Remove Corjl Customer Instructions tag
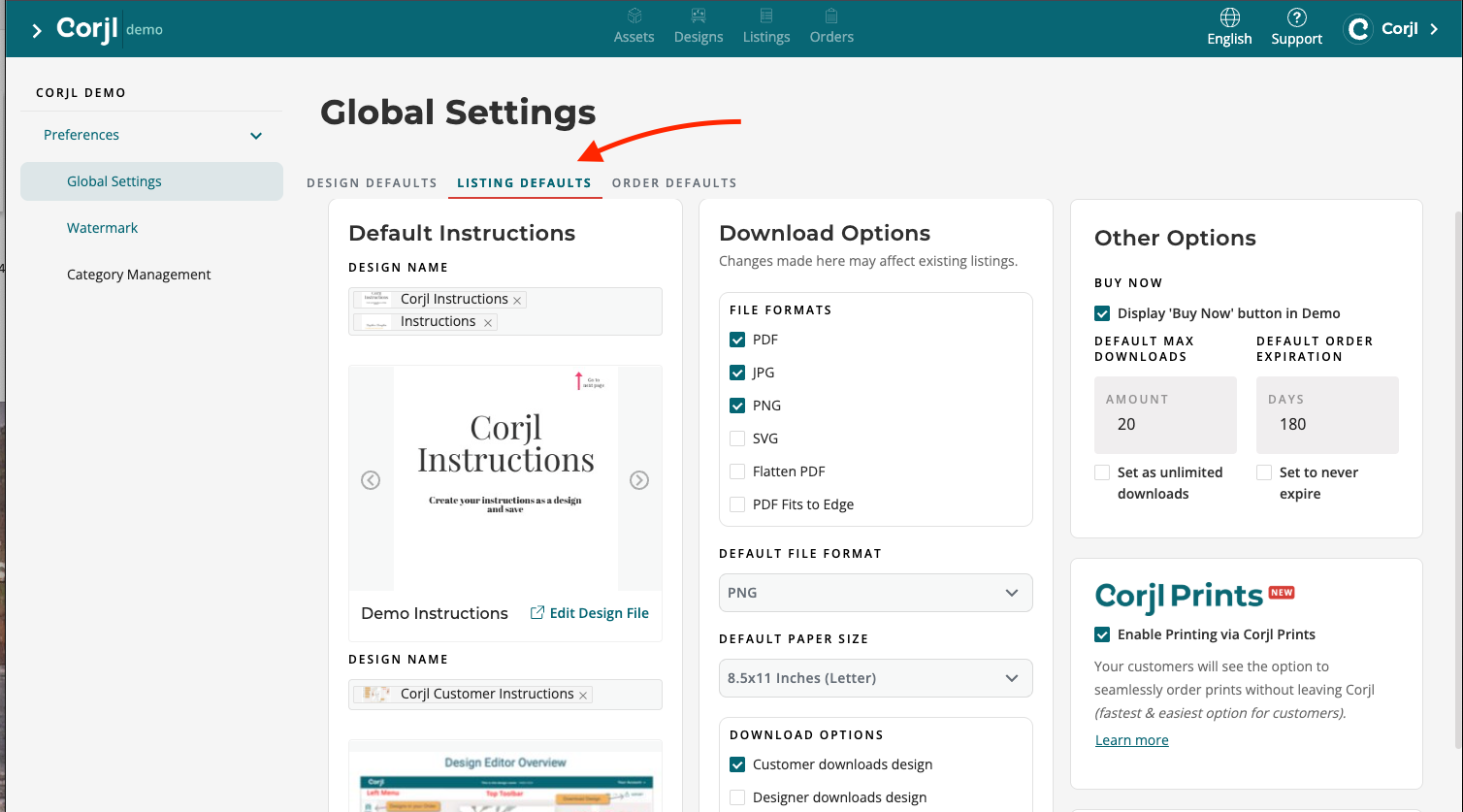The width and height of the screenshot is (1463, 812). point(583,696)
